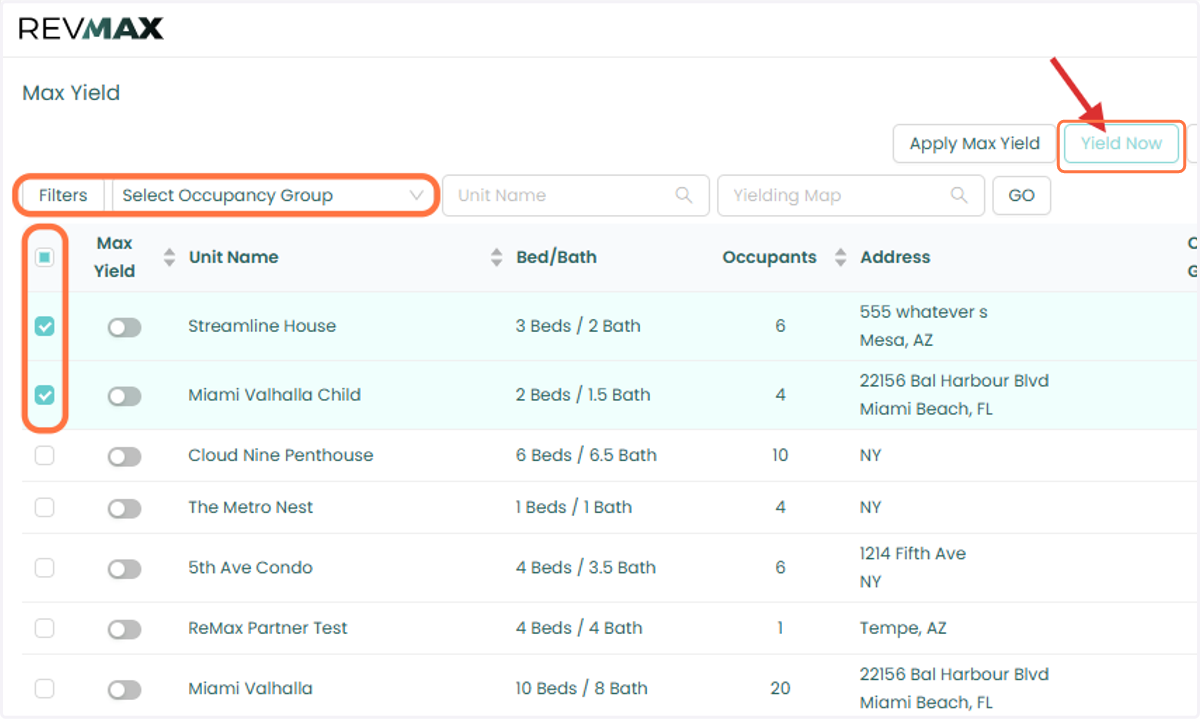This screenshot has height=719, width=1200.
Task: Click the Cloud Nine Penthouse unit name
Action: (280, 455)
